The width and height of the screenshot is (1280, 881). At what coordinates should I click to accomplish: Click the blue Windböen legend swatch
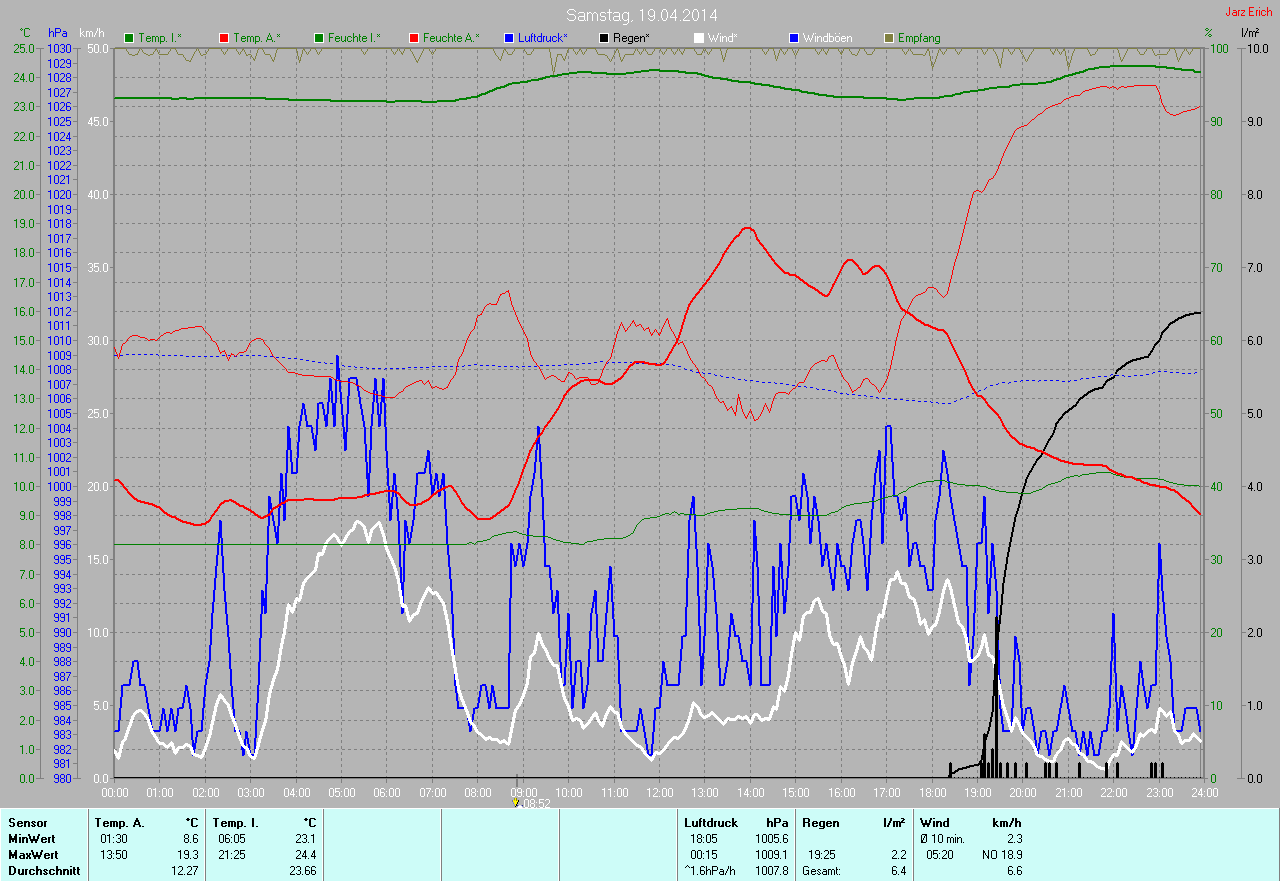click(x=794, y=38)
